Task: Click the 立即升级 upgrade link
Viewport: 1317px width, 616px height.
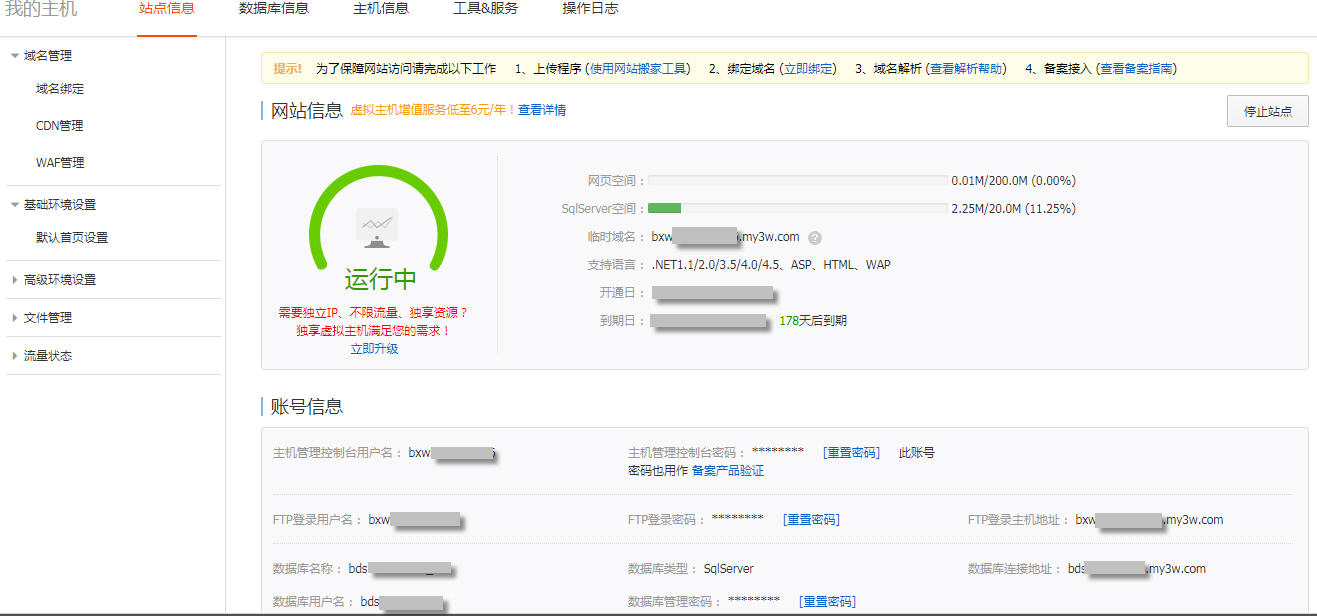Action: (x=374, y=349)
